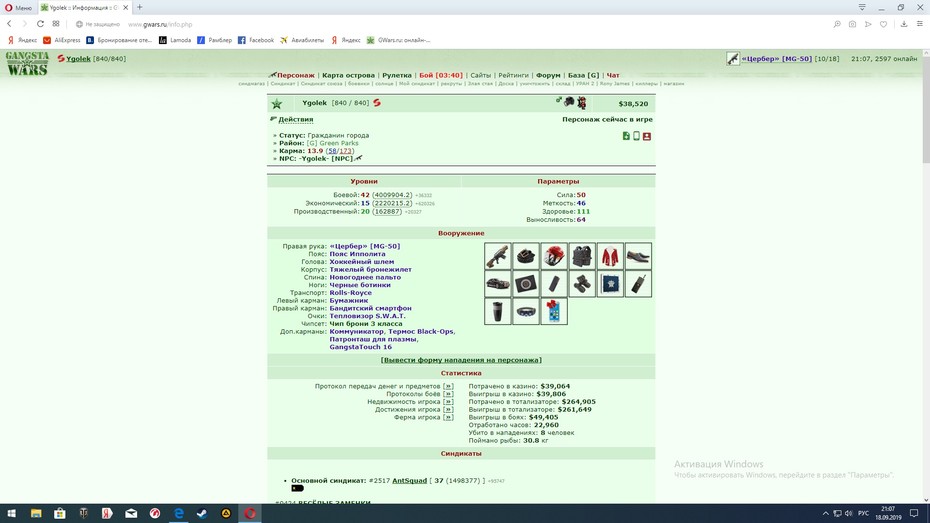Open the Форум forum section

[548, 75]
